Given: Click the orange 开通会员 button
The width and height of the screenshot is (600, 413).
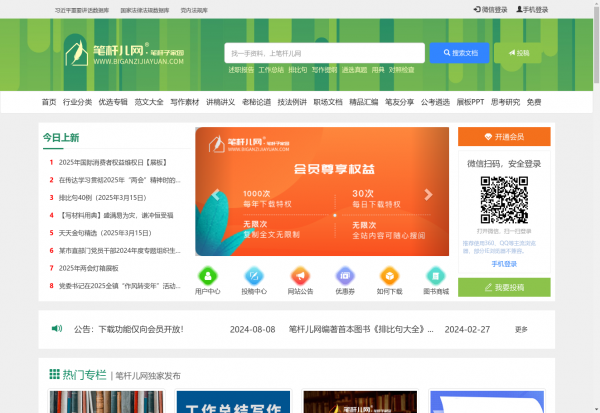Looking at the screenshot, I should coord(504,136).
